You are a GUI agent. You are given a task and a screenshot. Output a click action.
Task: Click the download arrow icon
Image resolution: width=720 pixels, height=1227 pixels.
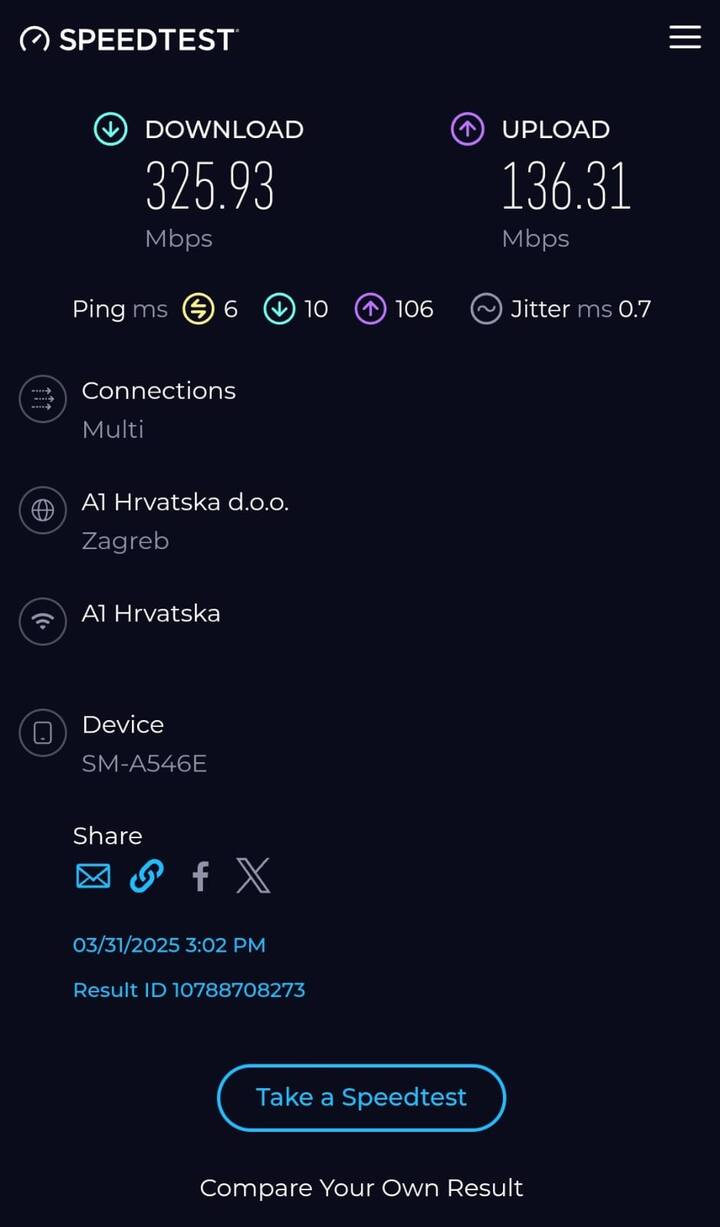pyautogui.click(x=110, y=129)
